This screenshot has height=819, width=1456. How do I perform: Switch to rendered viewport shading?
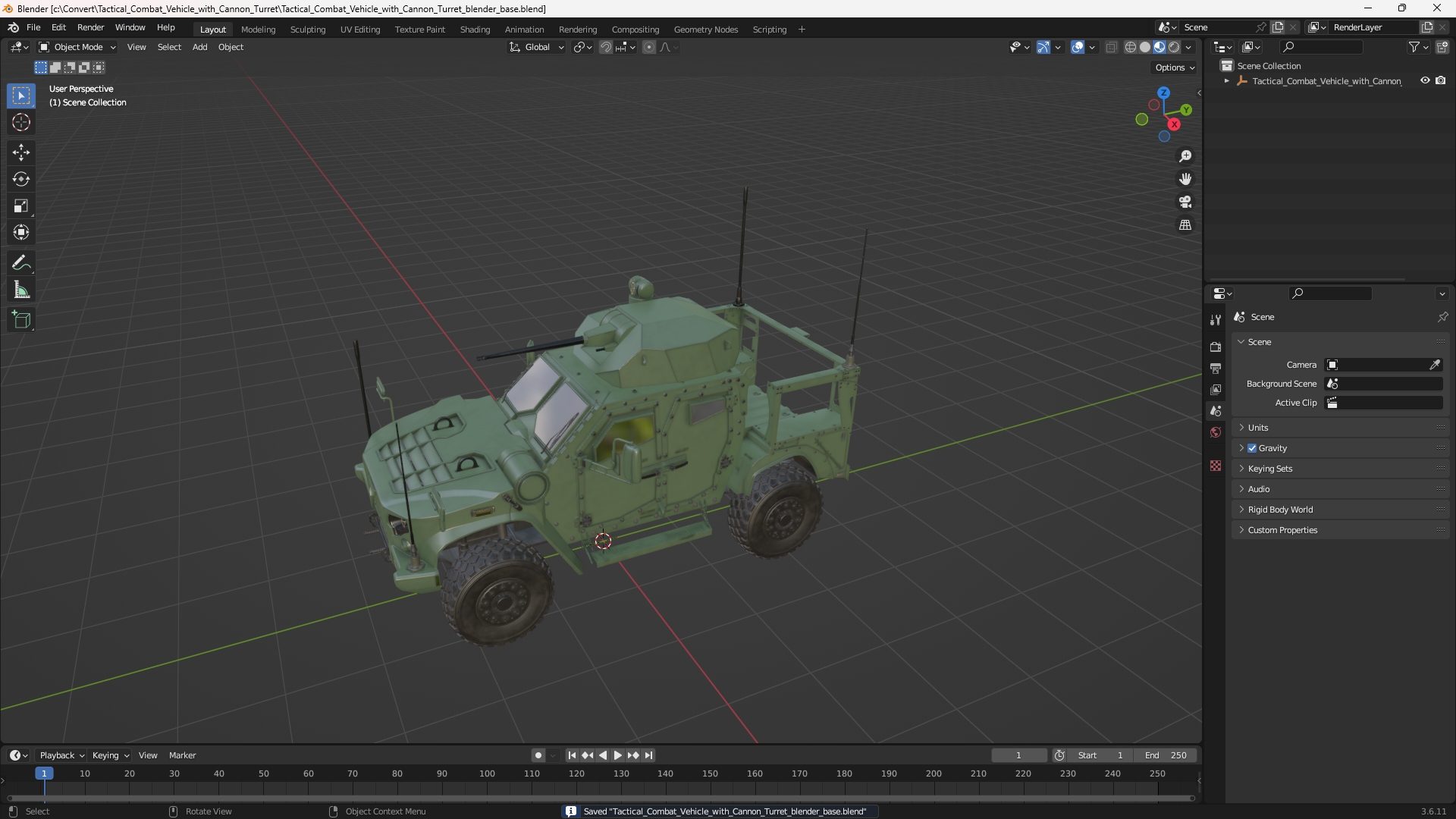1174,47
